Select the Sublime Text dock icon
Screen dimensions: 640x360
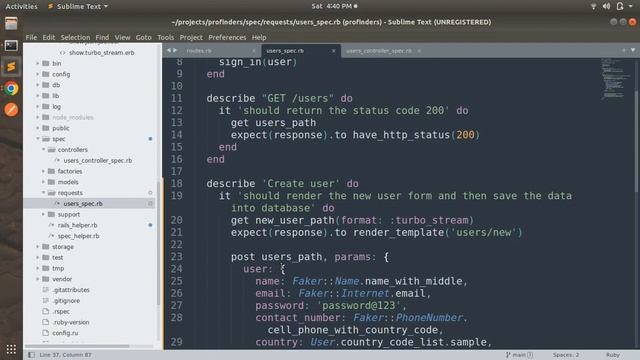click(x=11, y=67)
